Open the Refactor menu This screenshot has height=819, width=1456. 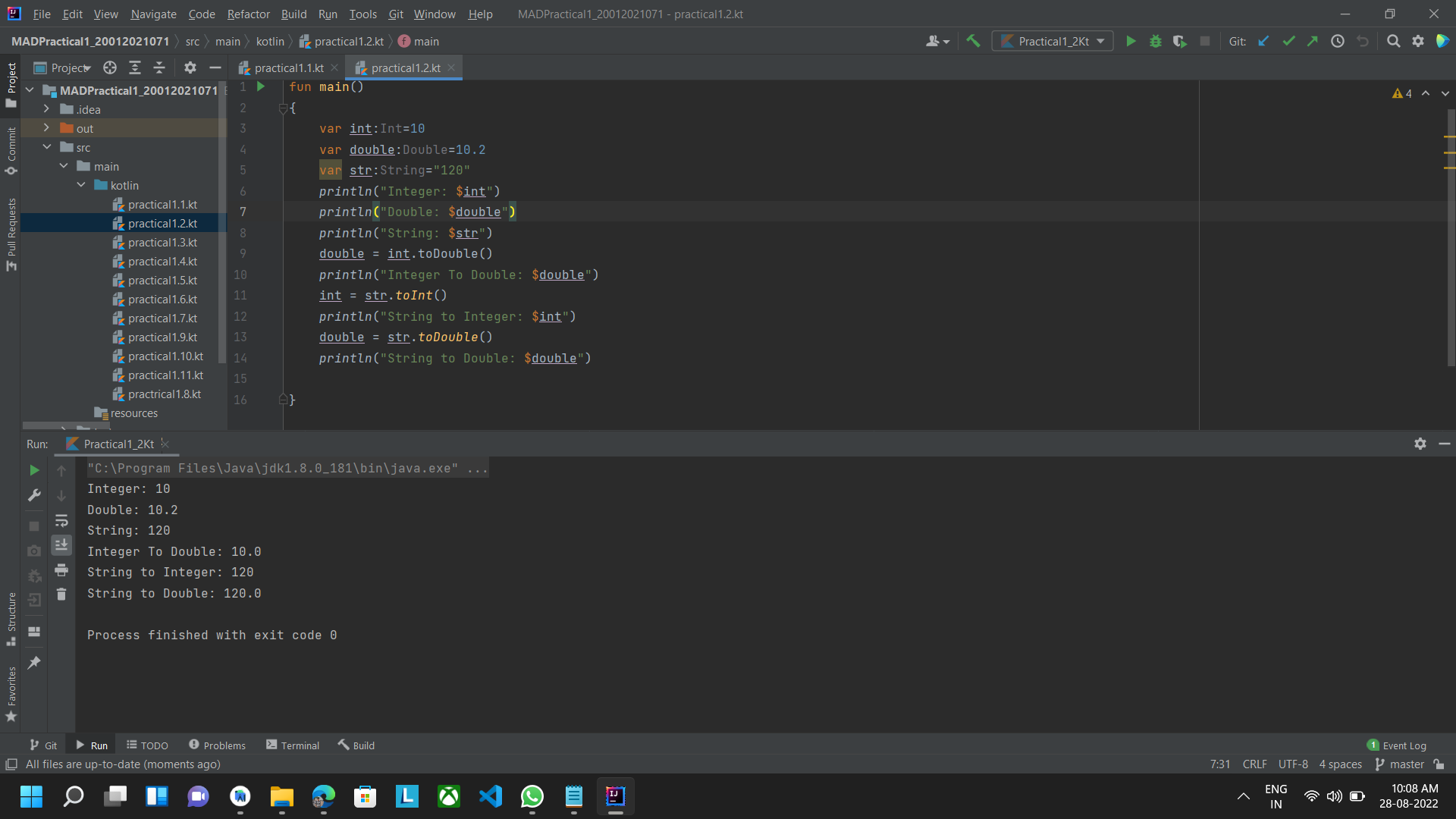point(248,14)
